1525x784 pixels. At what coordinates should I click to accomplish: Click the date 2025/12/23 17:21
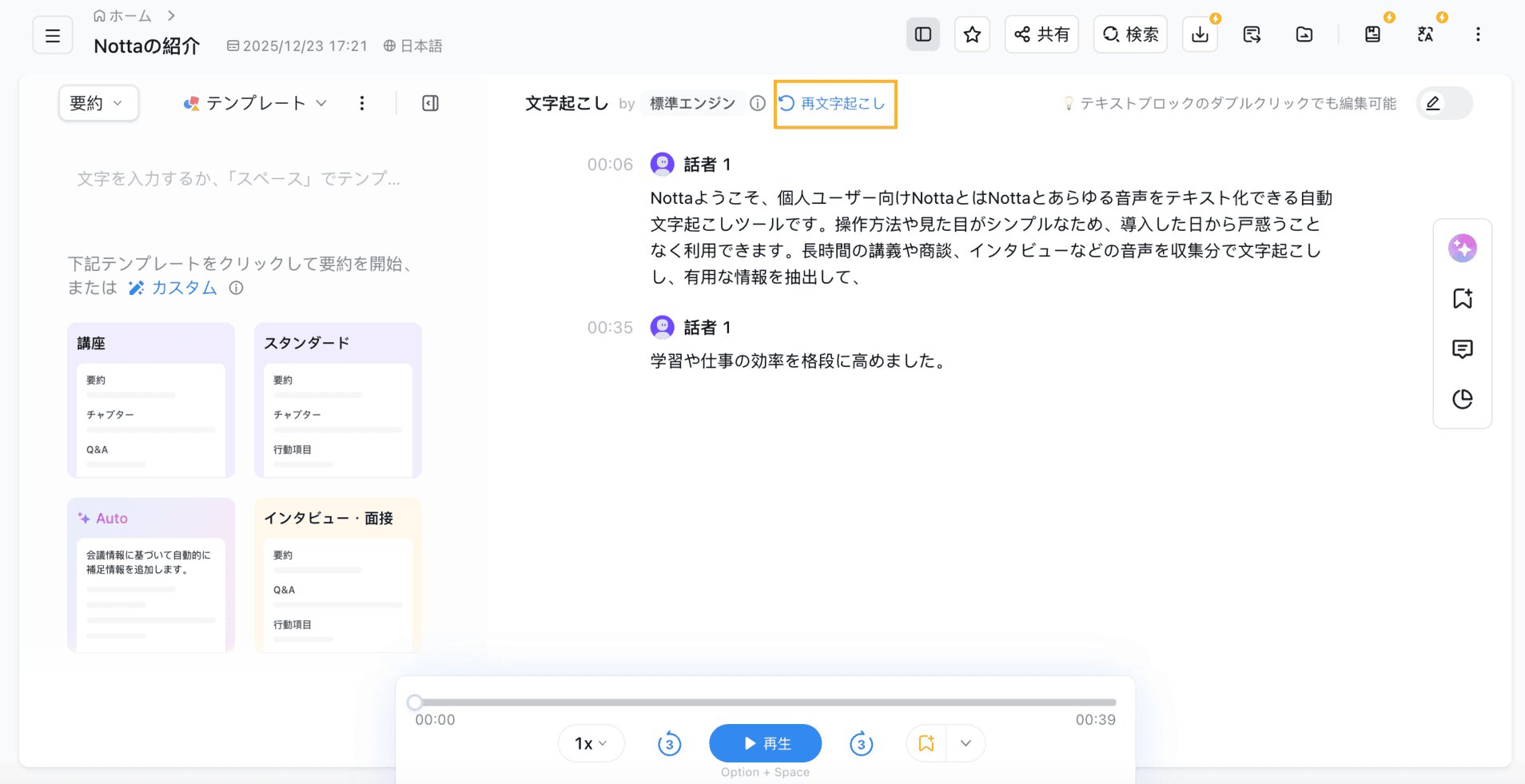tap(297, 46)
